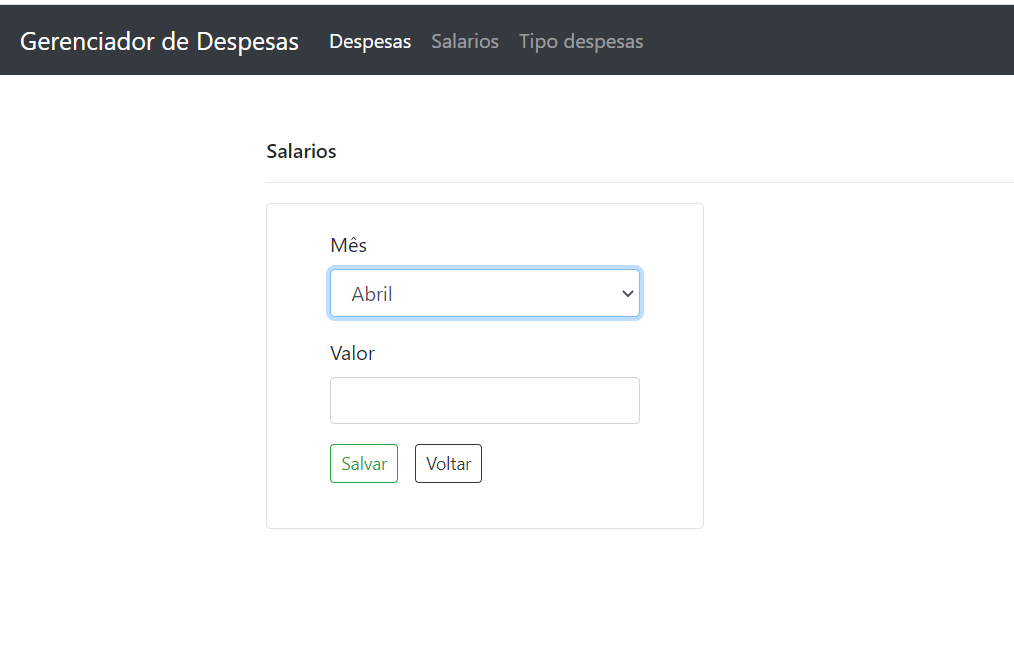This screenshot has height=649, width=1014.
Task: Navigate to Salarios in the navbar
Action: click(464, 41)
